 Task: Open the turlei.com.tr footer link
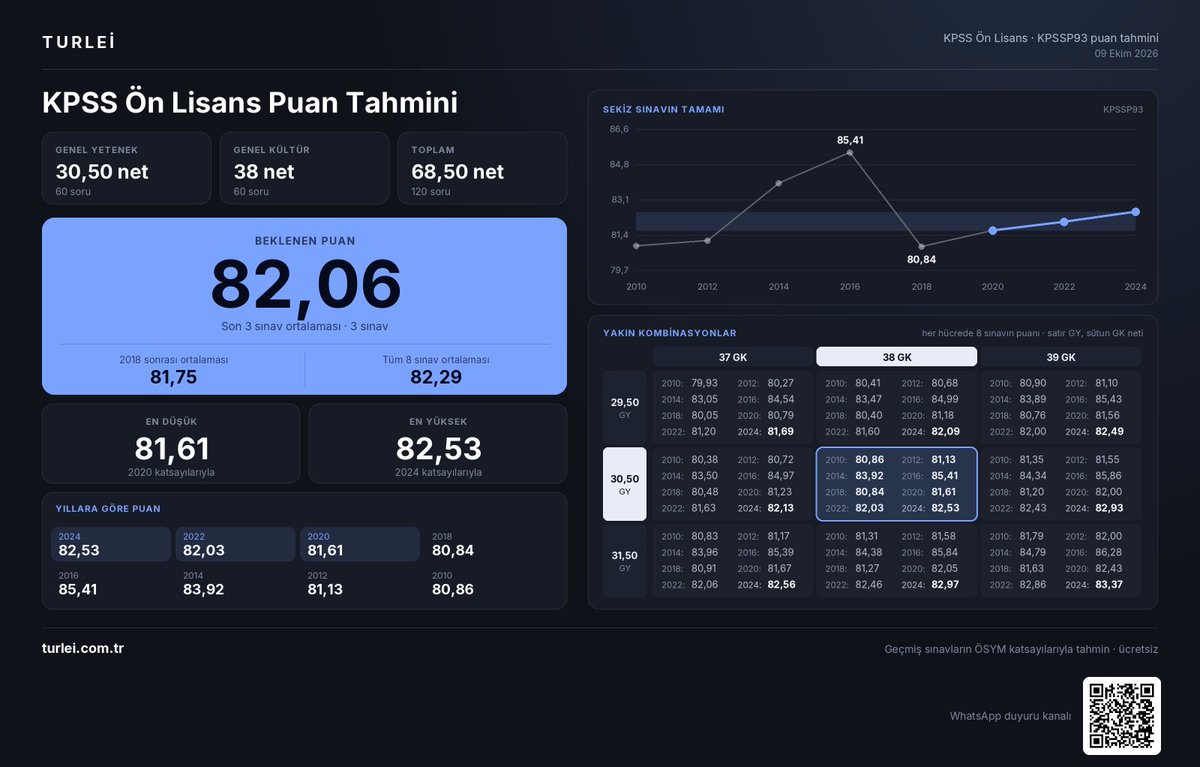[x=83, y=648]
